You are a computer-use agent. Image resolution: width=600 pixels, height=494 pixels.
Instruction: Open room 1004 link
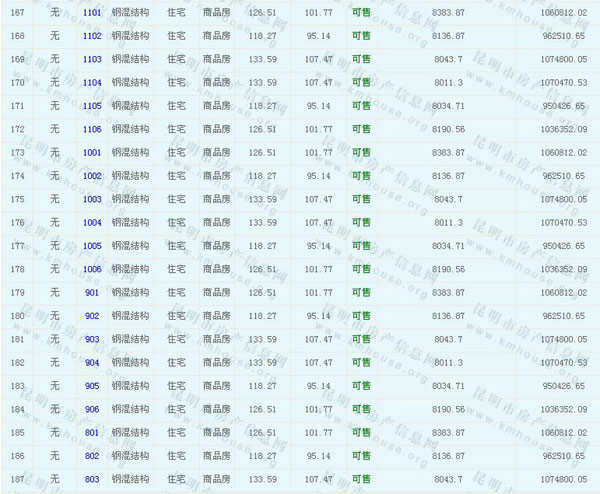tap(92, 222)
